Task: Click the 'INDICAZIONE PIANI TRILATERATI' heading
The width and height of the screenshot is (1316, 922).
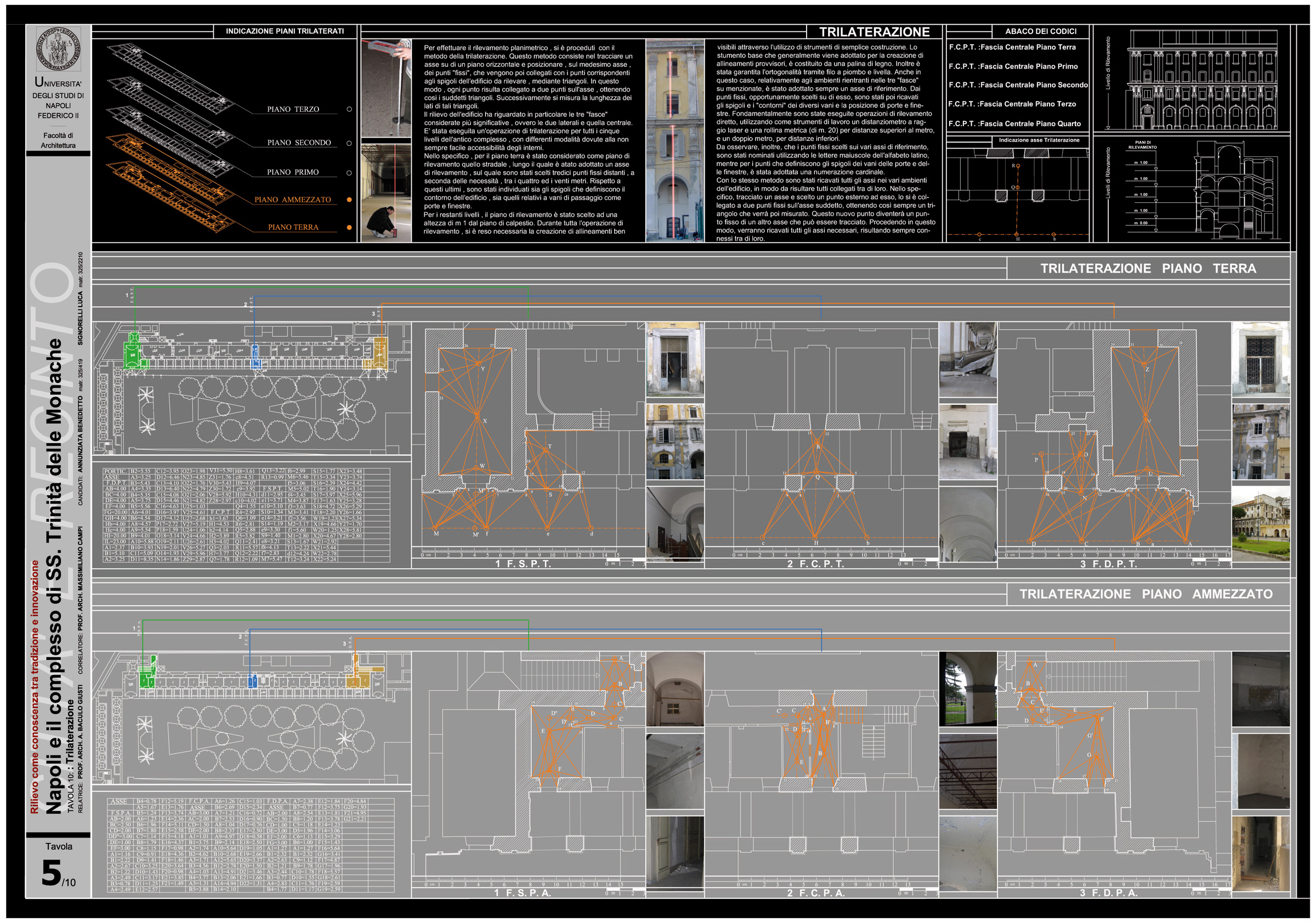Action: click(285, 31)
